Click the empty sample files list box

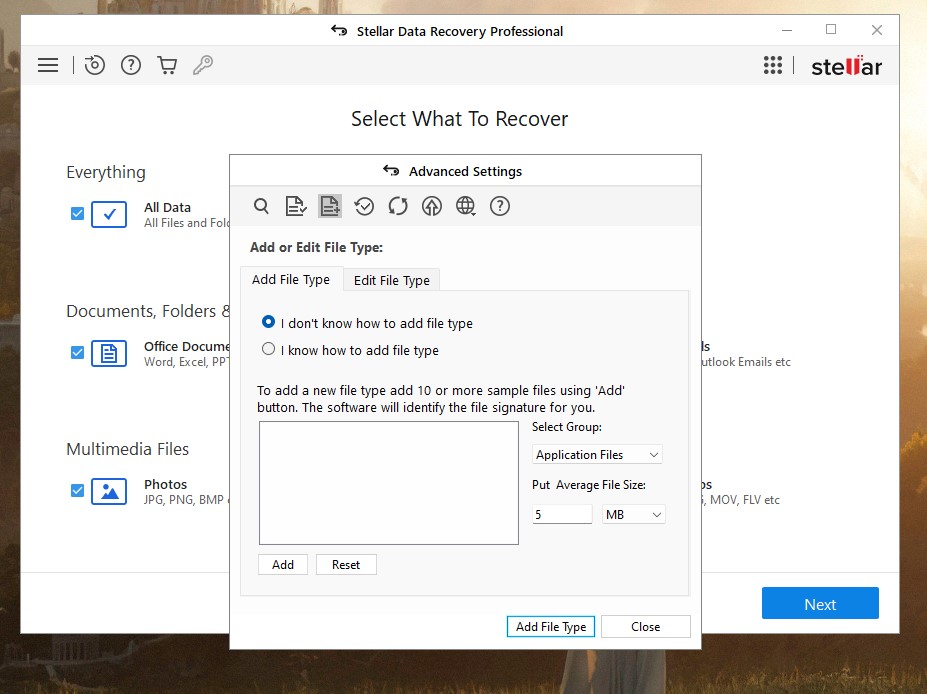pos(389,483)
